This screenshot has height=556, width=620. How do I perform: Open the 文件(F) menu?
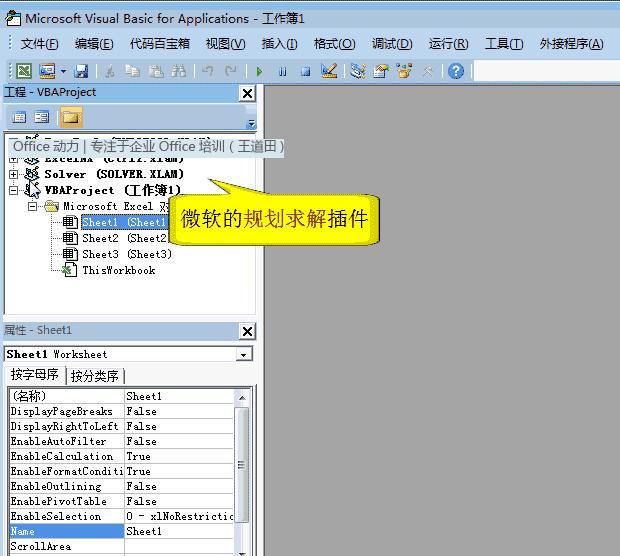pyautogui.click(x=40, y=43)
